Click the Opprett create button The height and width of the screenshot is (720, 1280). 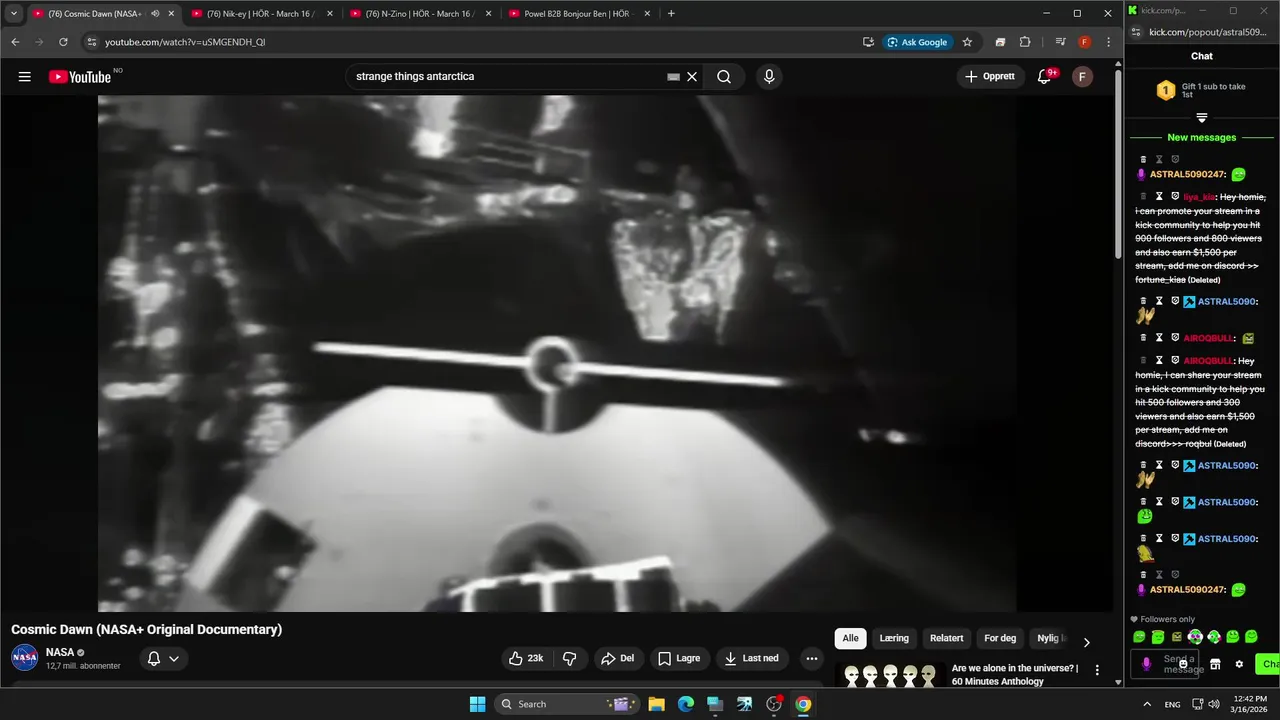point(990,77)
